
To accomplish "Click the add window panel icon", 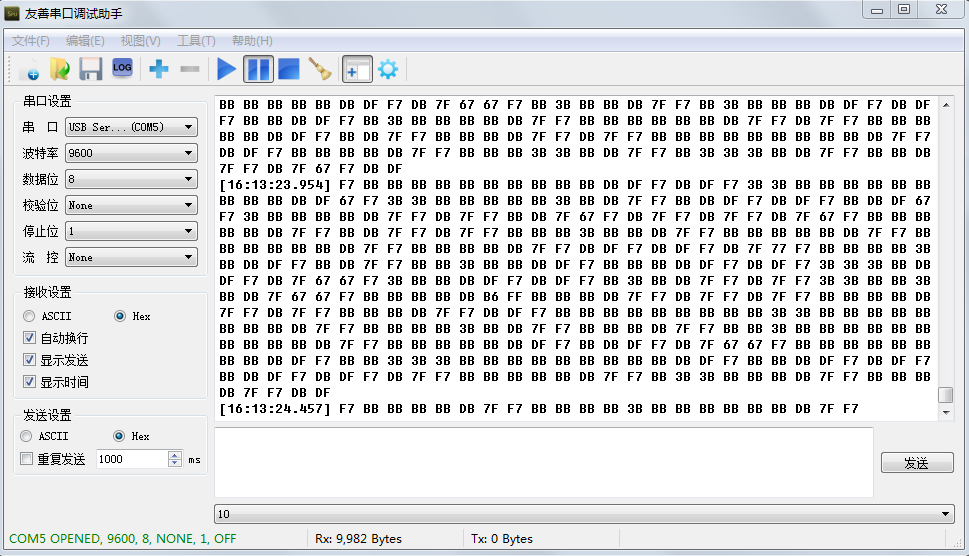I will tap(357, 69).
